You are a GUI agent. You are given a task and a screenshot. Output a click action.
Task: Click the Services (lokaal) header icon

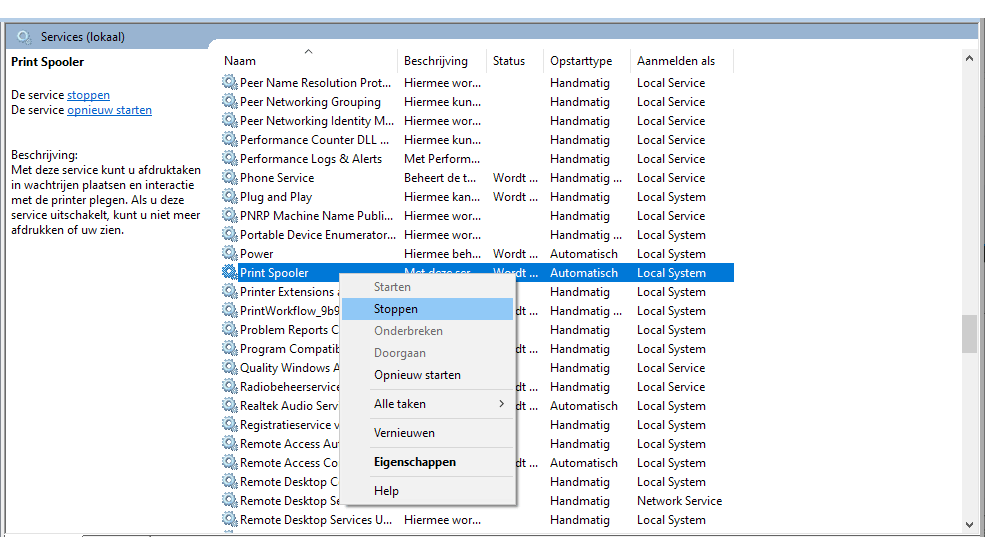(x=24, y=37)
